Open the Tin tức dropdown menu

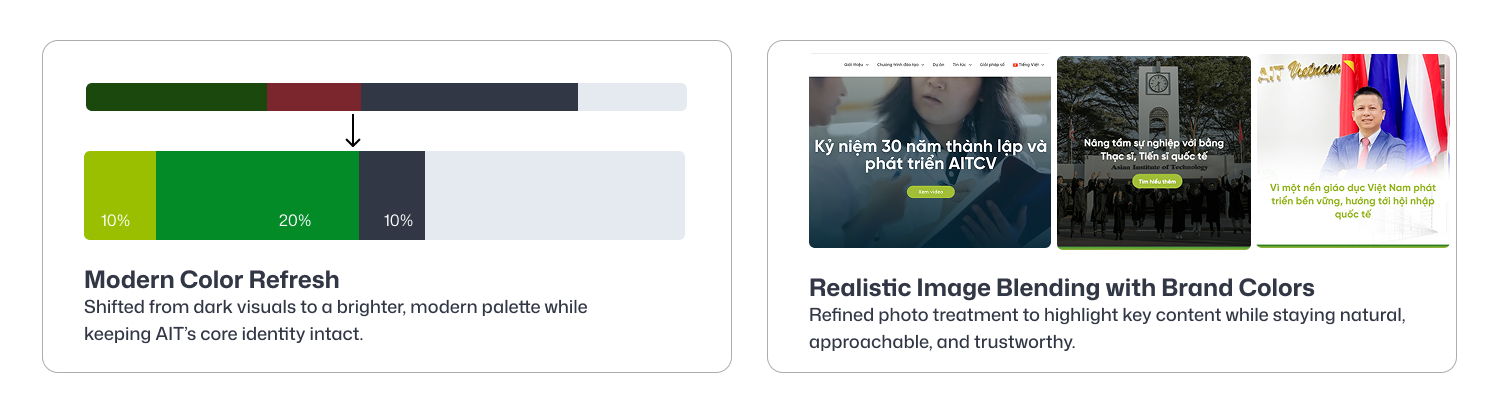tap(960, 65)
